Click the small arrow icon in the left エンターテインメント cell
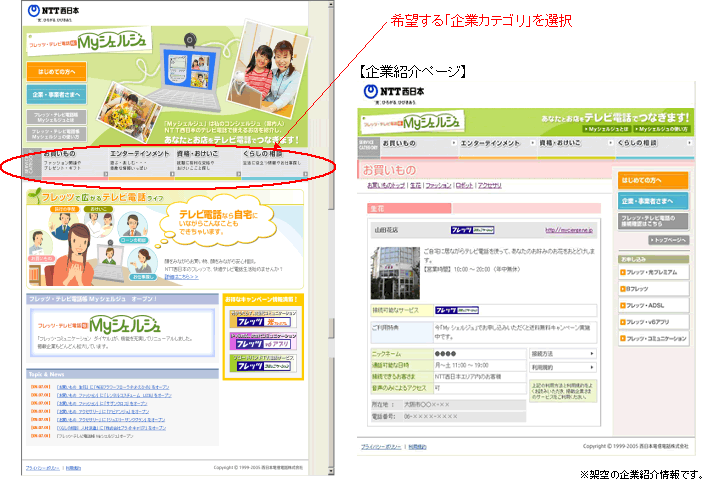The image size is (702, 479). pos(172,174)
